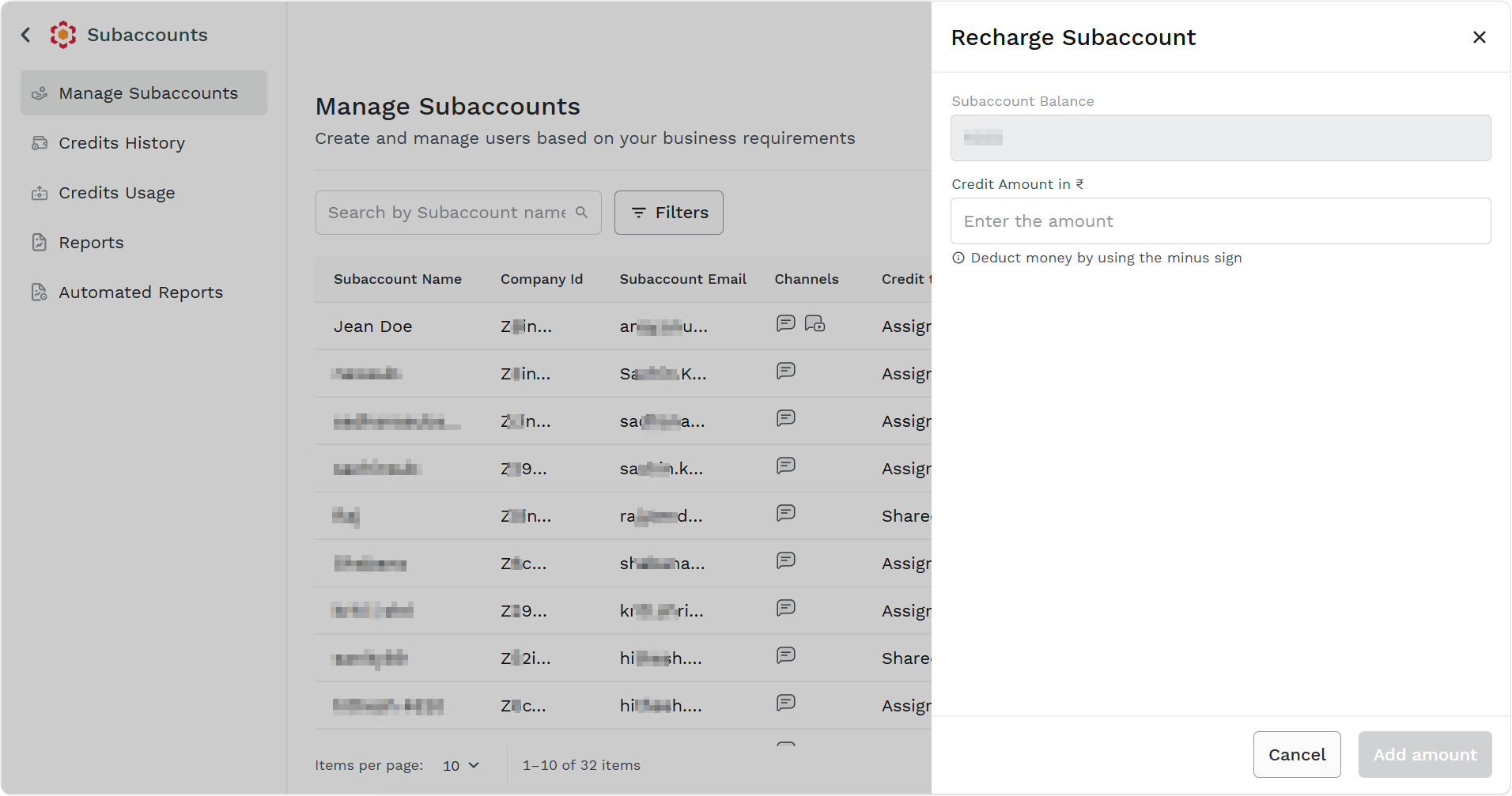Click channel icon in the ra...d... email row
The image size is (1512, 796).
786,513
